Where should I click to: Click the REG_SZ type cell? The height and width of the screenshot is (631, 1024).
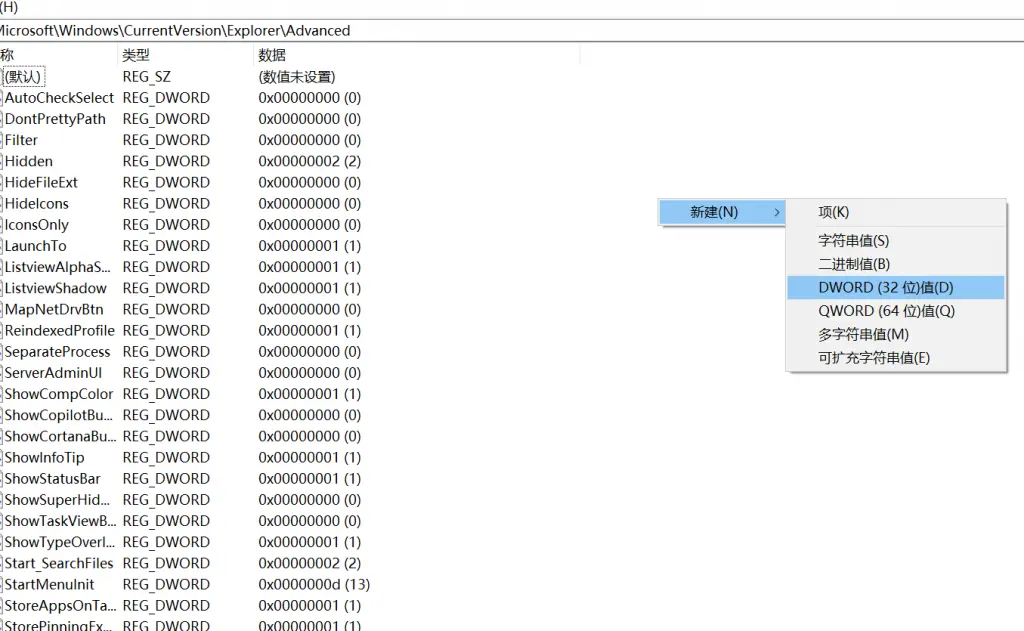tap(146, 77)
